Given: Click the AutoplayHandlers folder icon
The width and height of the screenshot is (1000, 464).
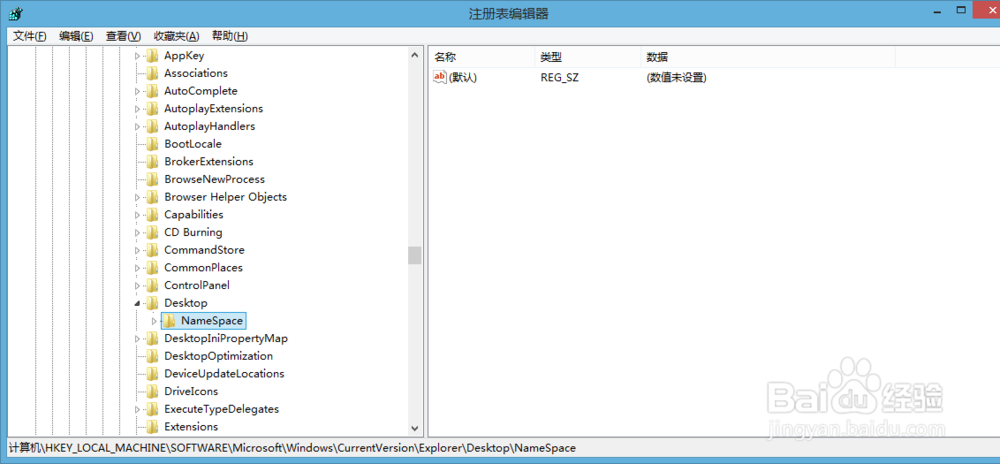Looking at the screenshot, I should pos(152,126).
